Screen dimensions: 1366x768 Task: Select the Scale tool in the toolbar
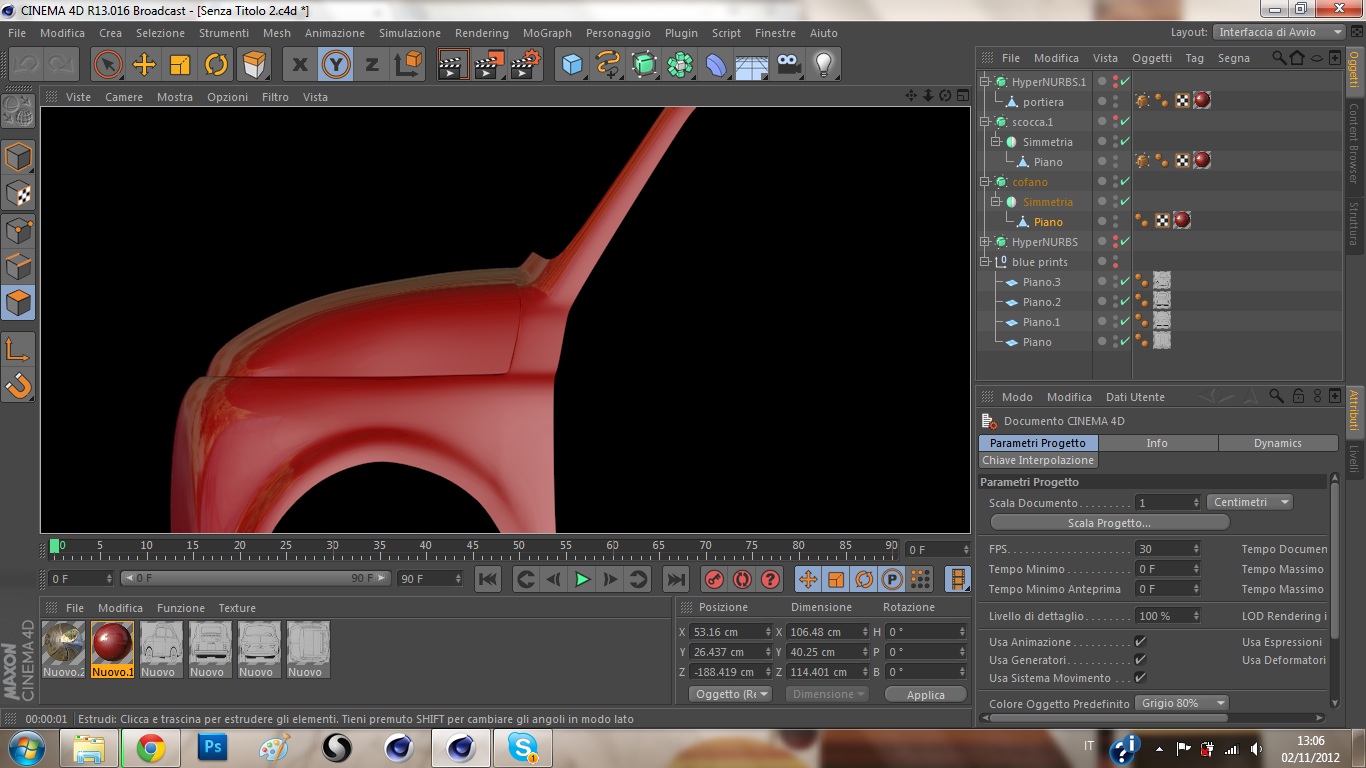180,65
